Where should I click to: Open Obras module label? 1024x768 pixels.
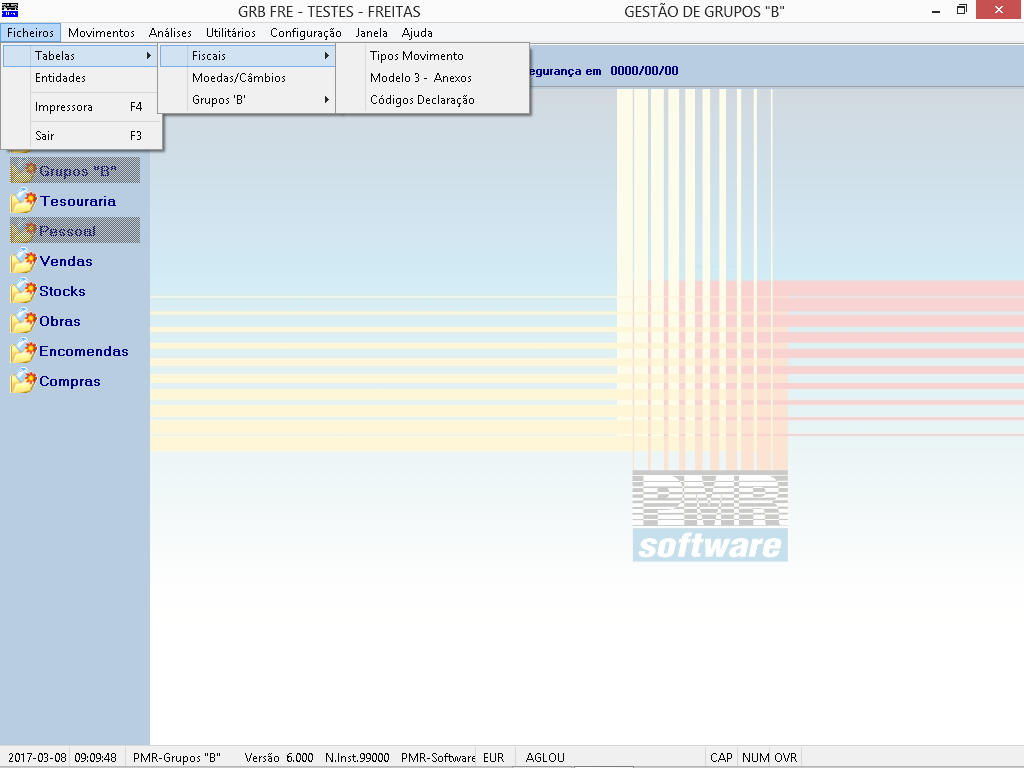tap(59, 321)
